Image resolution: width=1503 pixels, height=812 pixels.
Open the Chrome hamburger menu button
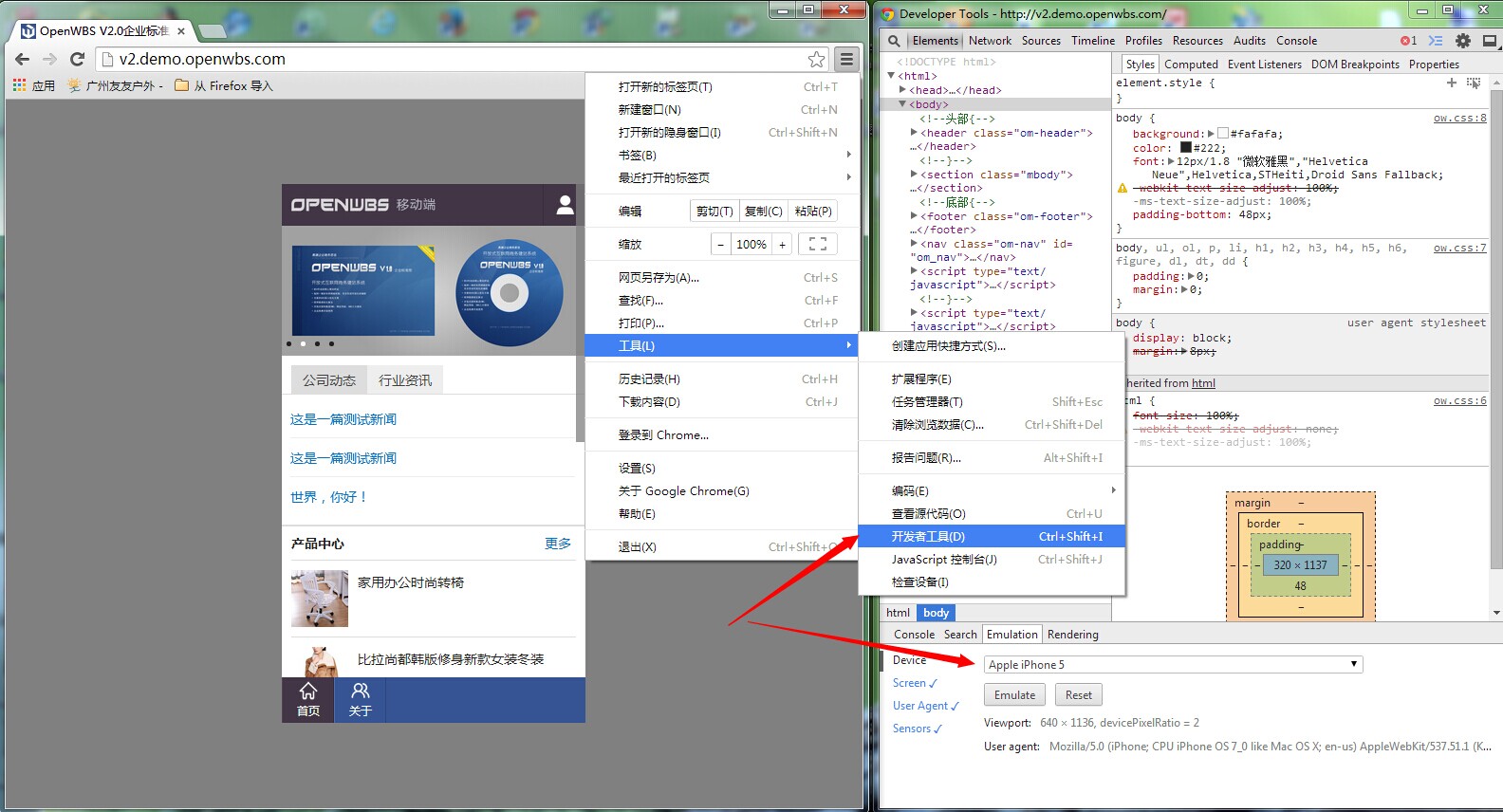pyautogui.click(x=846, y=60)
